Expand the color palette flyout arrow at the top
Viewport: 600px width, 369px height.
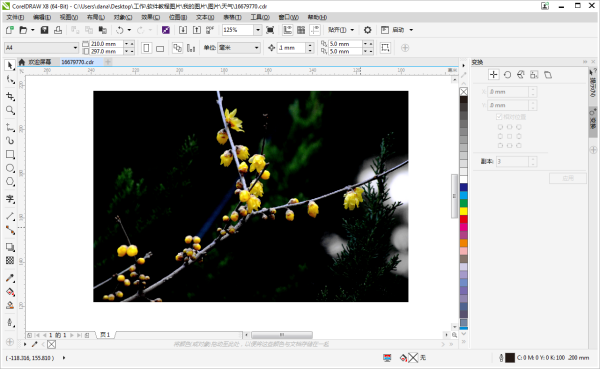tap(463, 65)
